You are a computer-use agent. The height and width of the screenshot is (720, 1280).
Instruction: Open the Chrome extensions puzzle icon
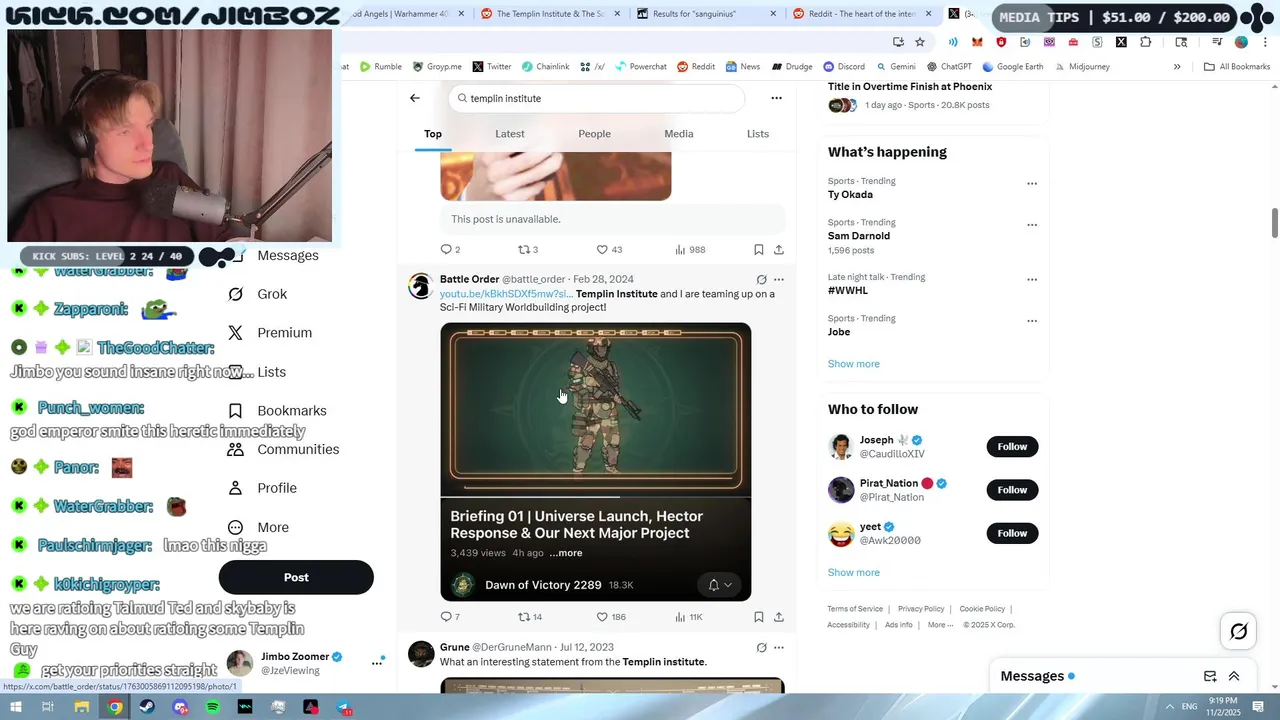point(1145,42)
